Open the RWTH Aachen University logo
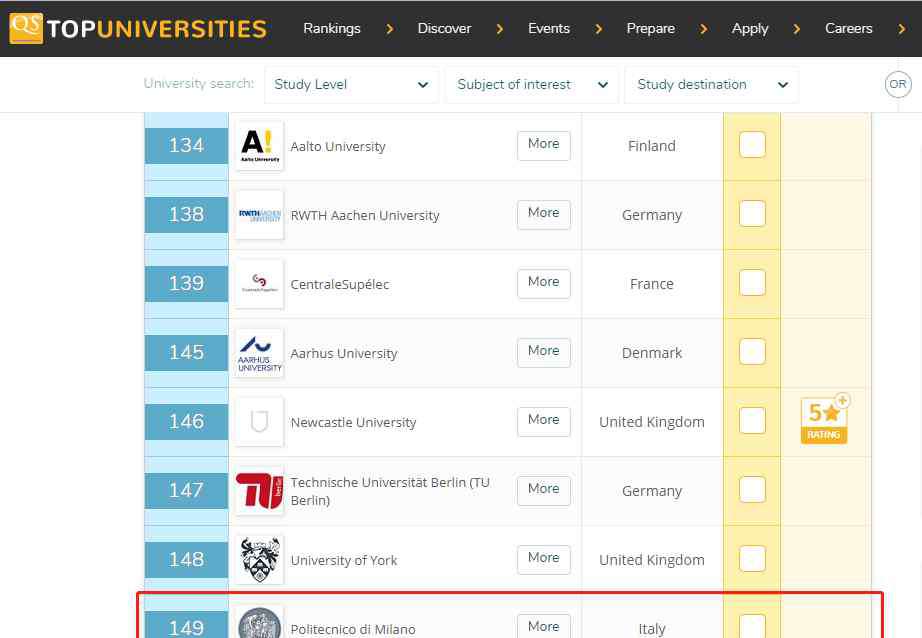Viewport: 922px width, 638px height. click(259, 215)
